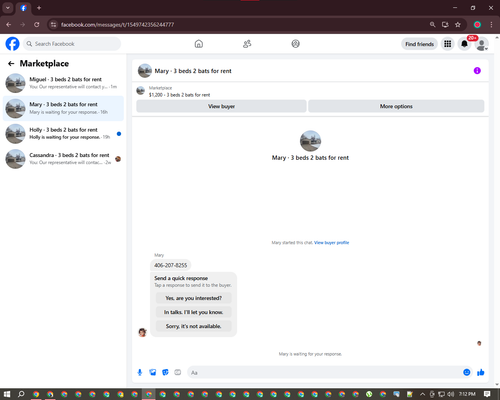Open the emoji picker in composer

(x=467, y=372)
